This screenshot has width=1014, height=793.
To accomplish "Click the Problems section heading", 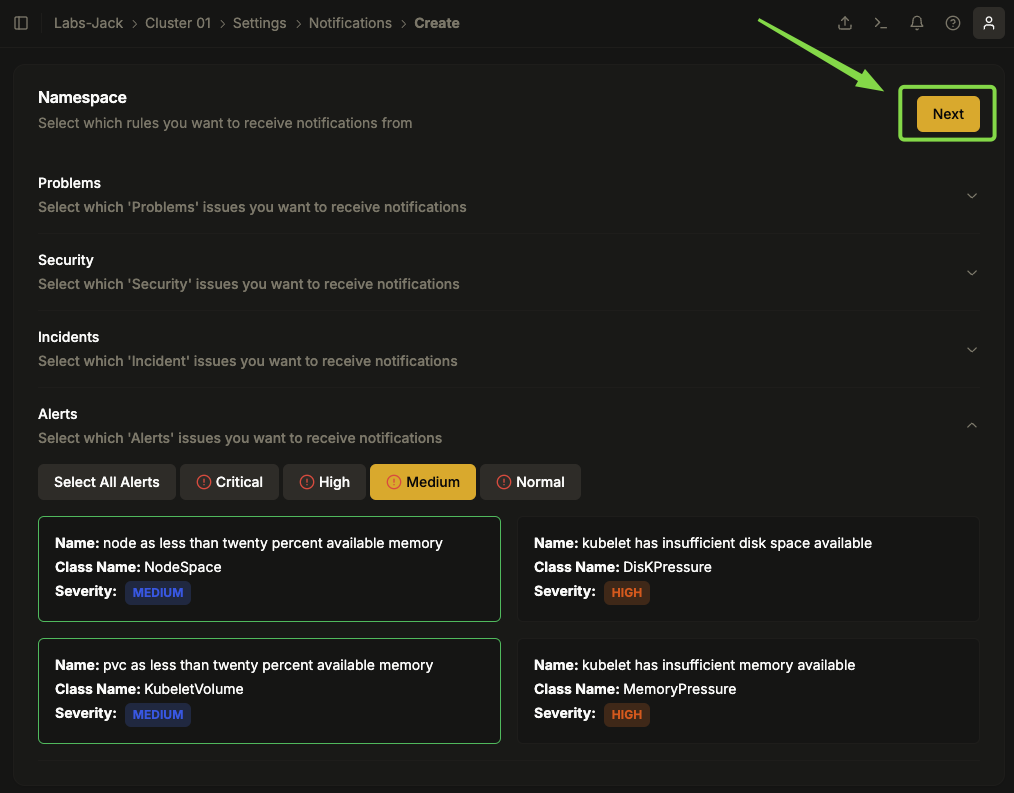I will pos(69,183).
